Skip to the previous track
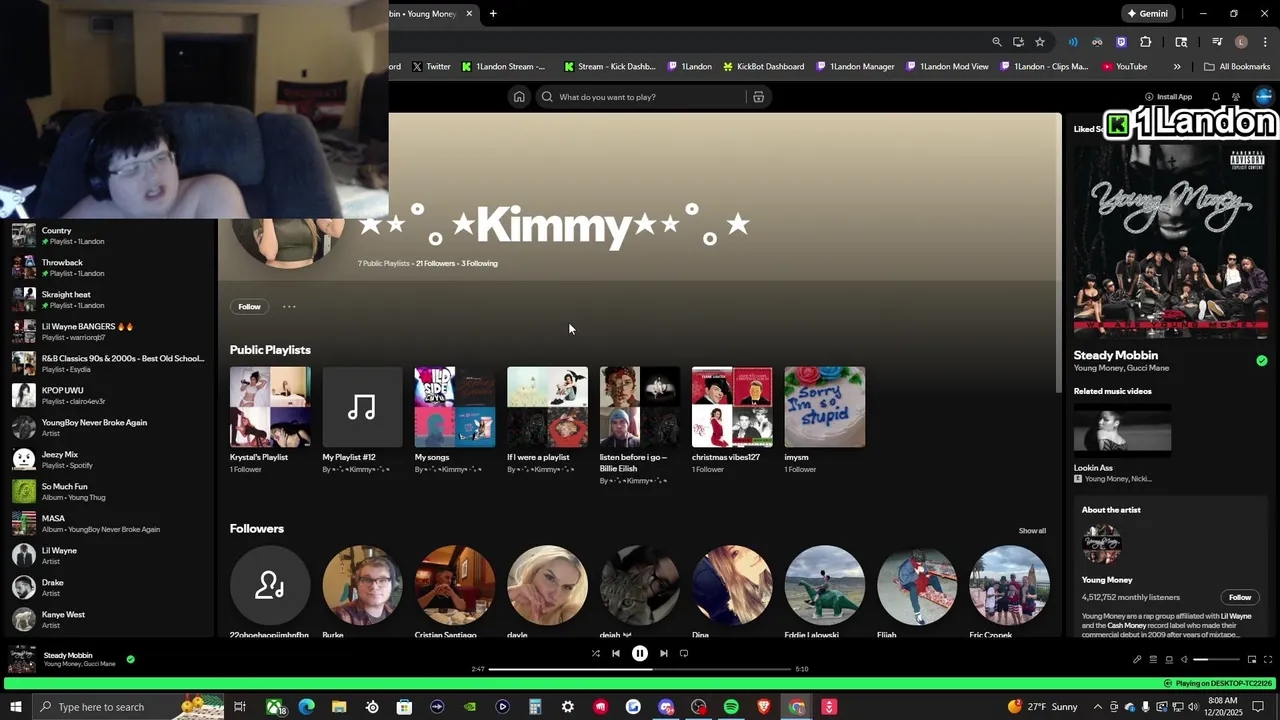The height and width of the screenshot is (720, 1280). [x=616, y=653]
